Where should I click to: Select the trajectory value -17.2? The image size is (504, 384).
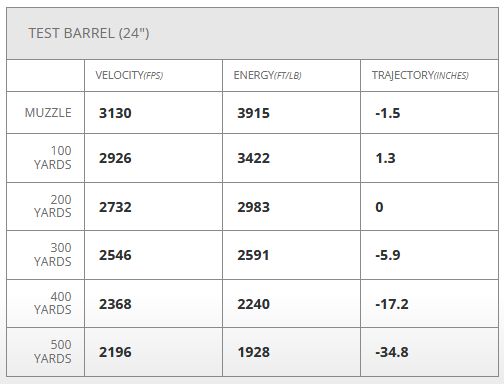tap(392, 304)
